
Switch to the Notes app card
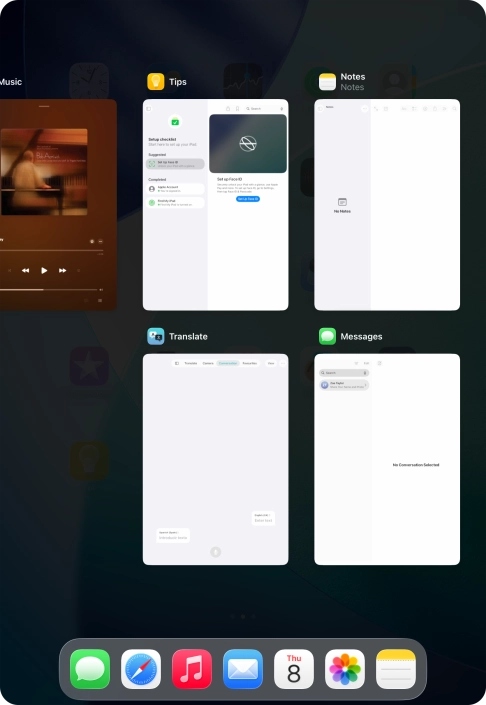387,205
